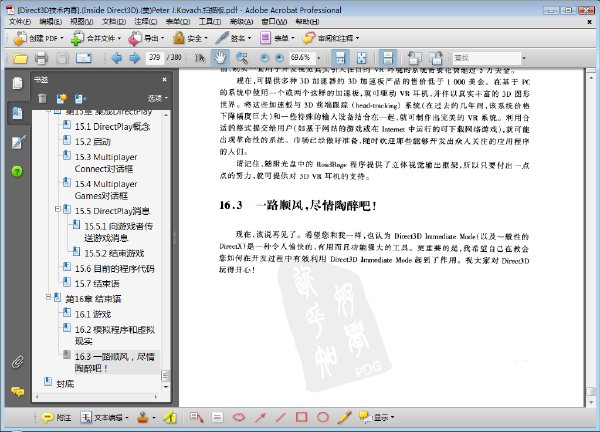This screenshot has height=432, width=600.
Task: Open the Attachments paperclip panel
Action: point(17,362)
